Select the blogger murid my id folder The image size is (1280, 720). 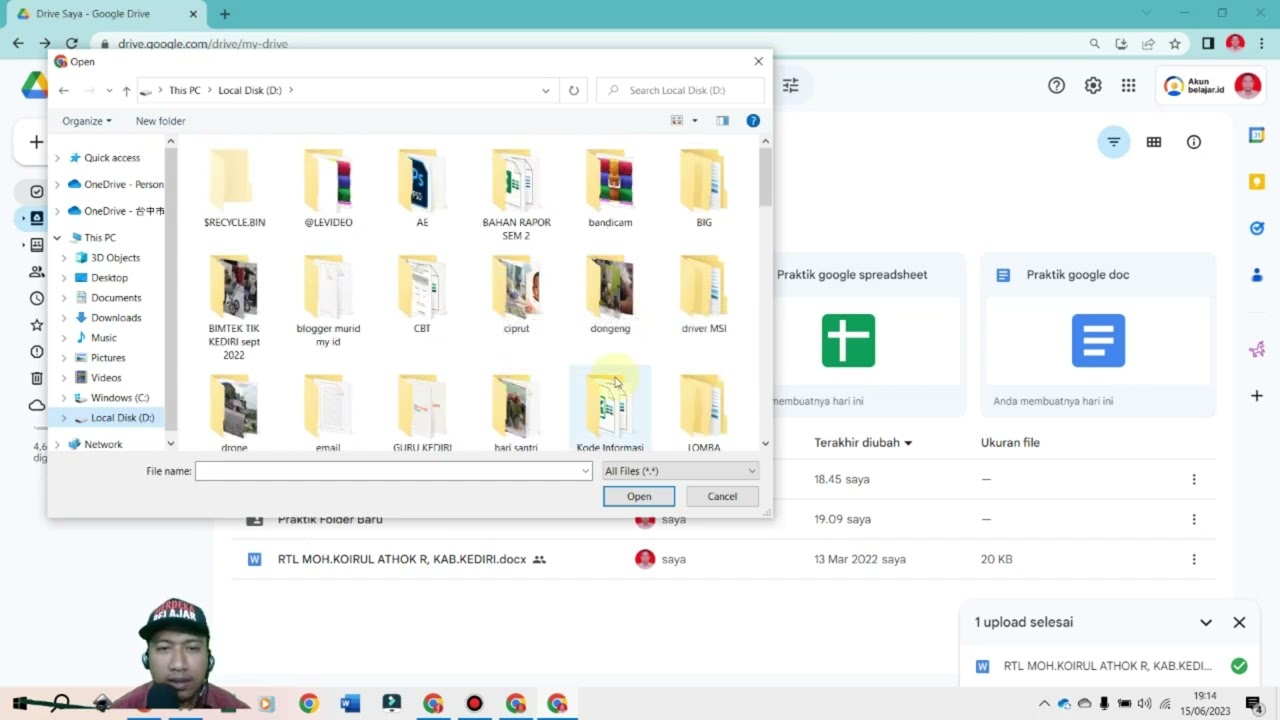point(328,301)
